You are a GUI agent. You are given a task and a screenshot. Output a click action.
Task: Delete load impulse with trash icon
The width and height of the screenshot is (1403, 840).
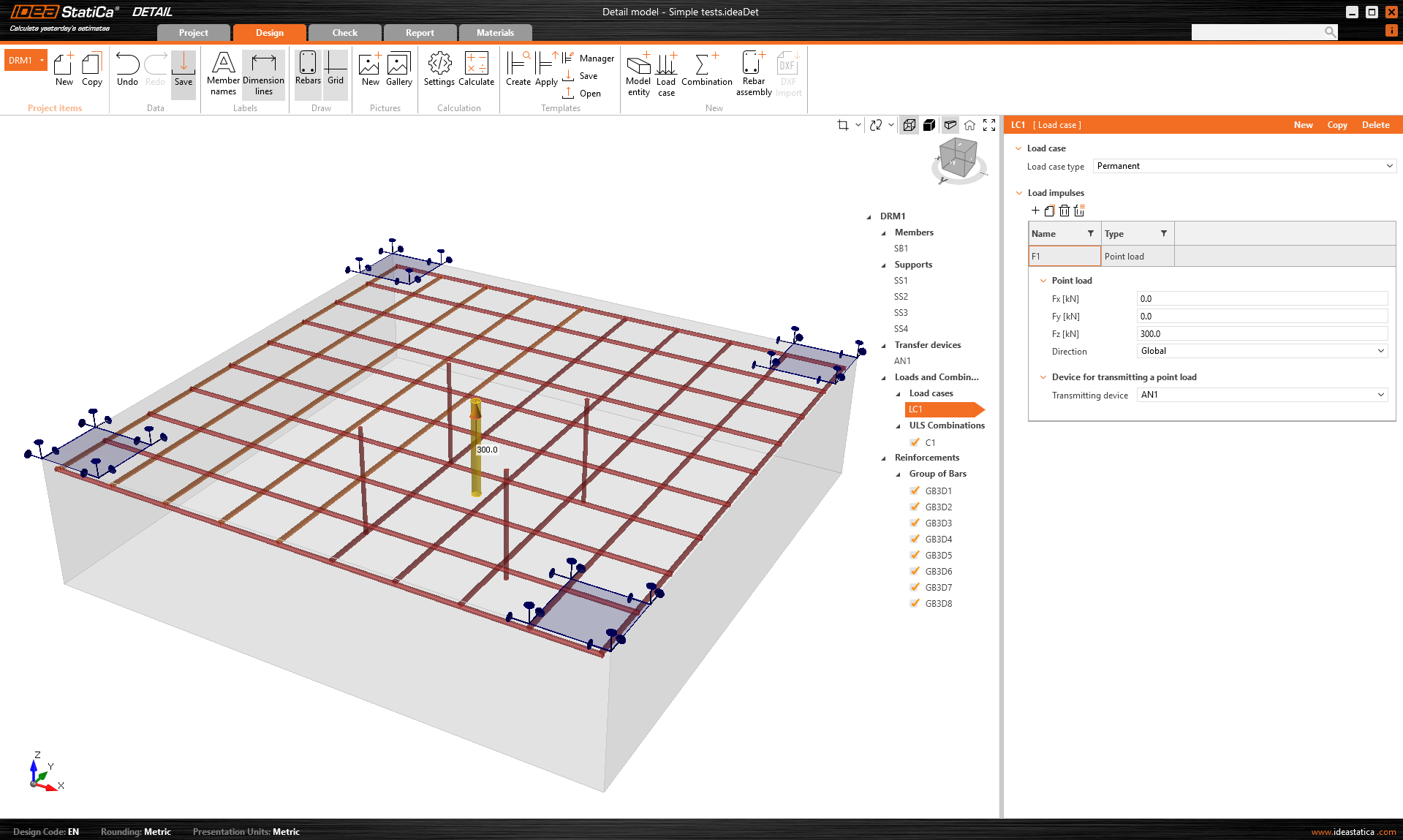1064,211
